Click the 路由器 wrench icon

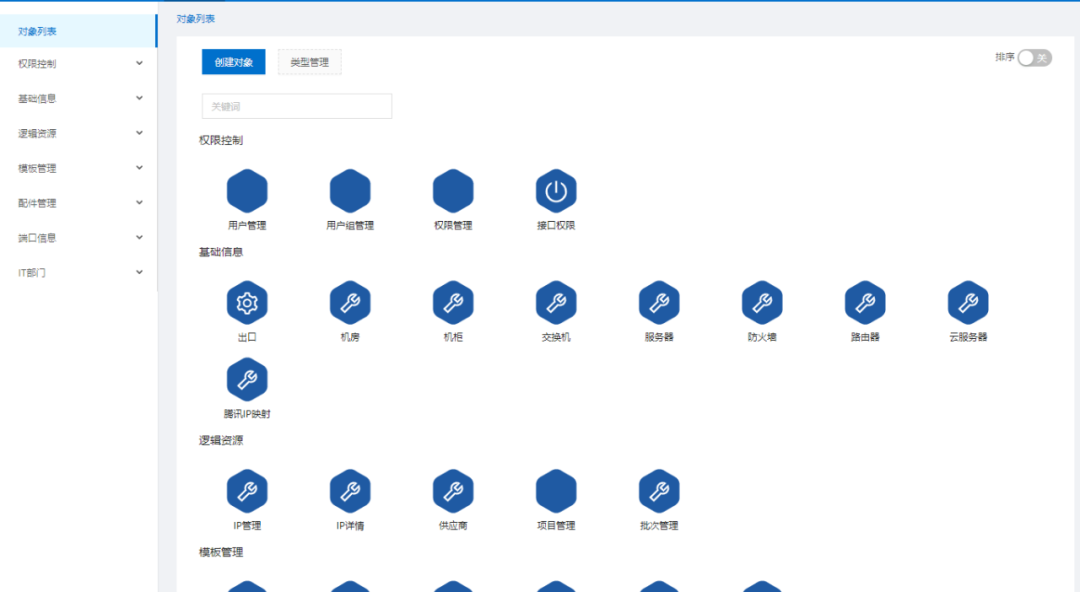865,303
